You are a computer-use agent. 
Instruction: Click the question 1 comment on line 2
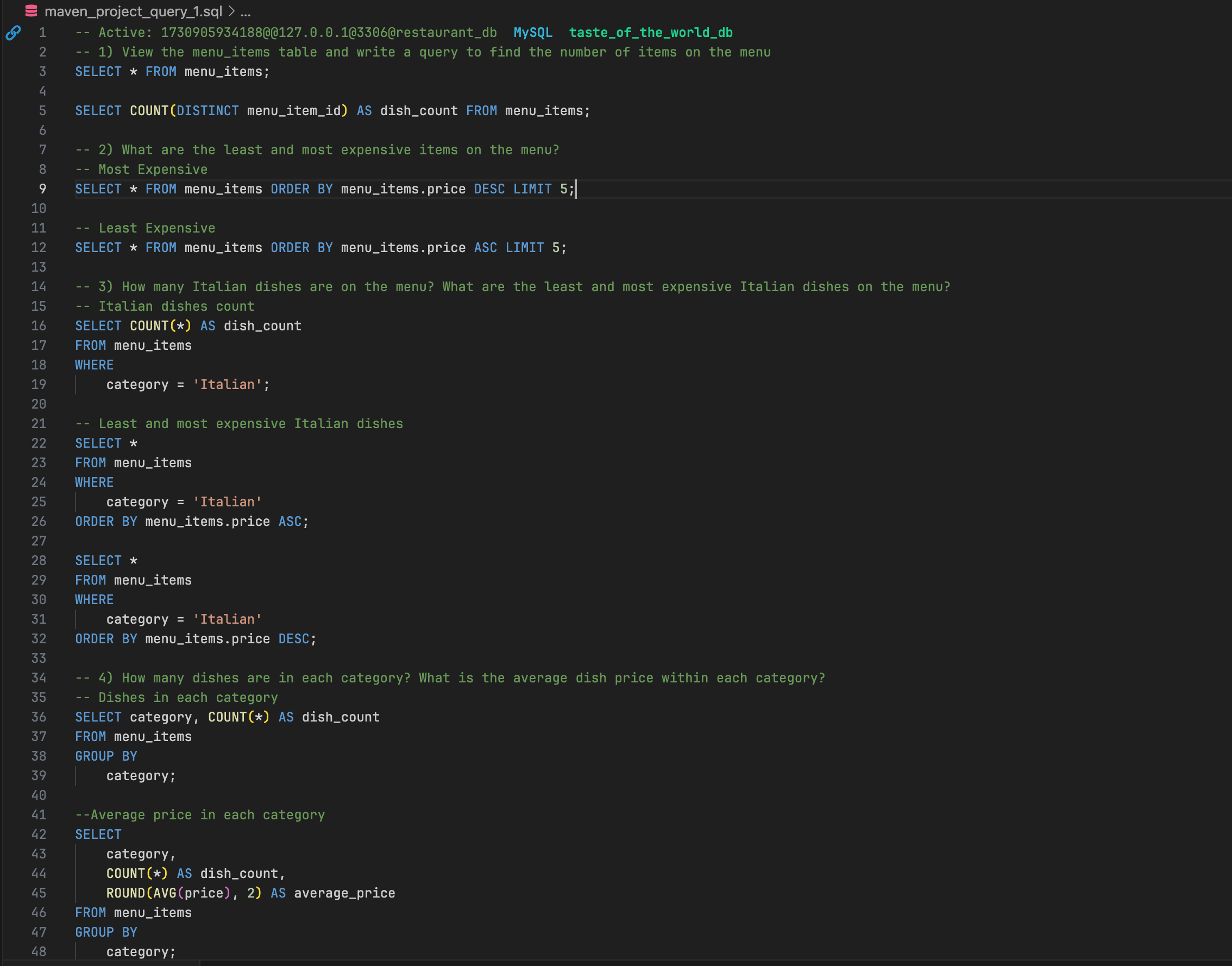pos(423,53)
